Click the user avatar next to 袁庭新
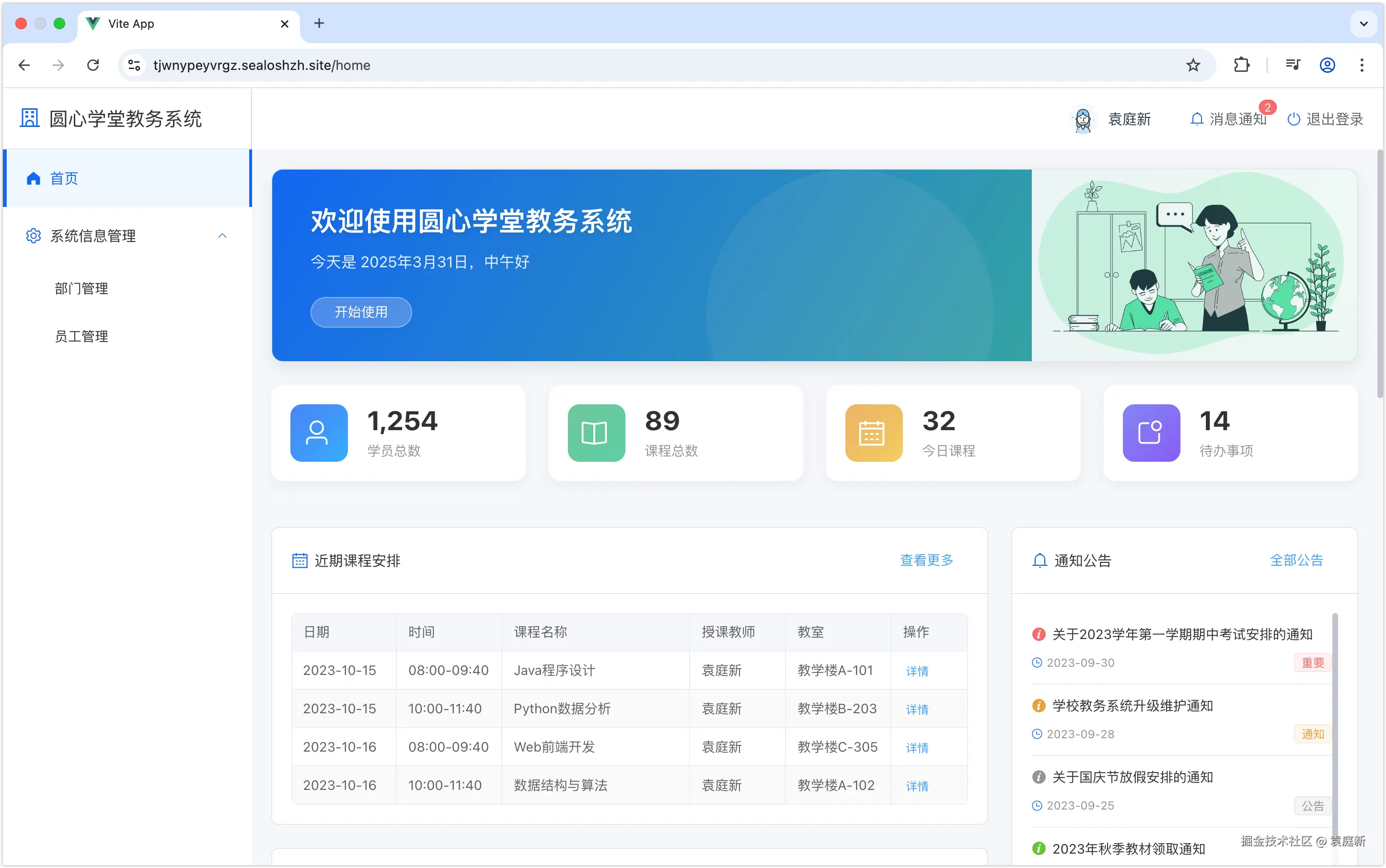1386x868 pixels. click(1083, 120)
